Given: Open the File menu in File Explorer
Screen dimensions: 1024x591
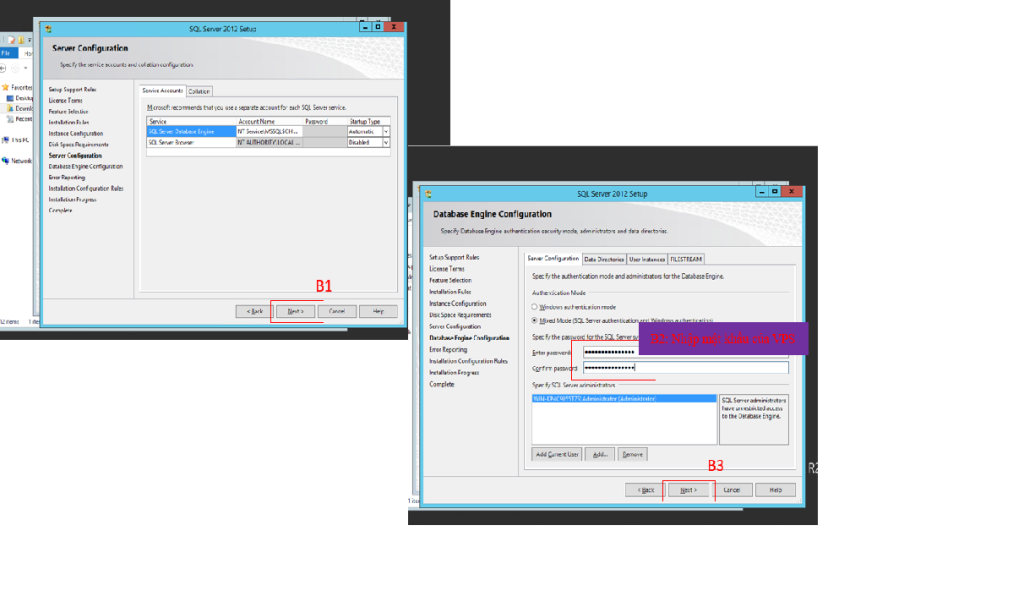Looking at the screenshot, I should coord(7,53).
